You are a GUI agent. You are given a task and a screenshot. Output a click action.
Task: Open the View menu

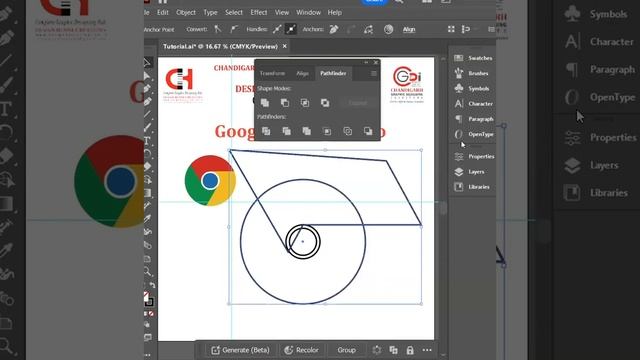282,13
